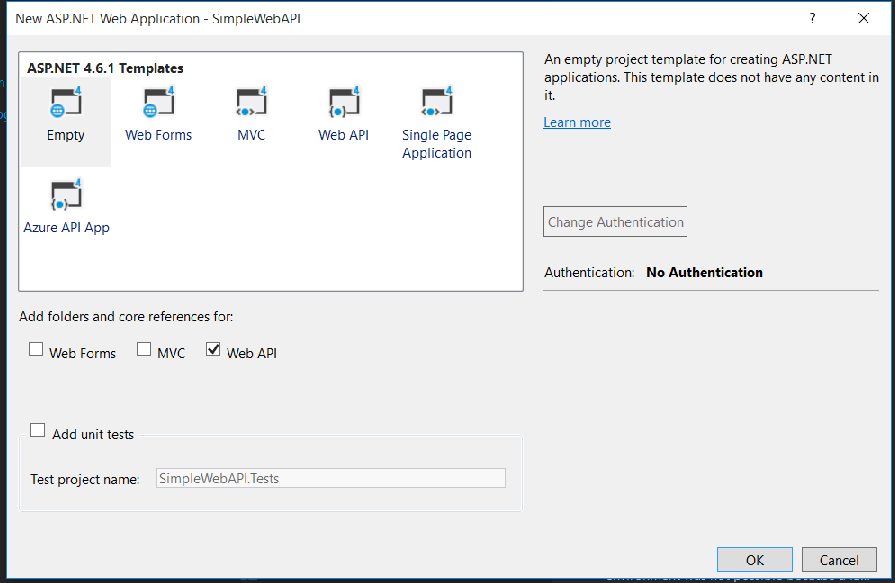Close the New ASP.NET Web Application dialog

point(863,18)
